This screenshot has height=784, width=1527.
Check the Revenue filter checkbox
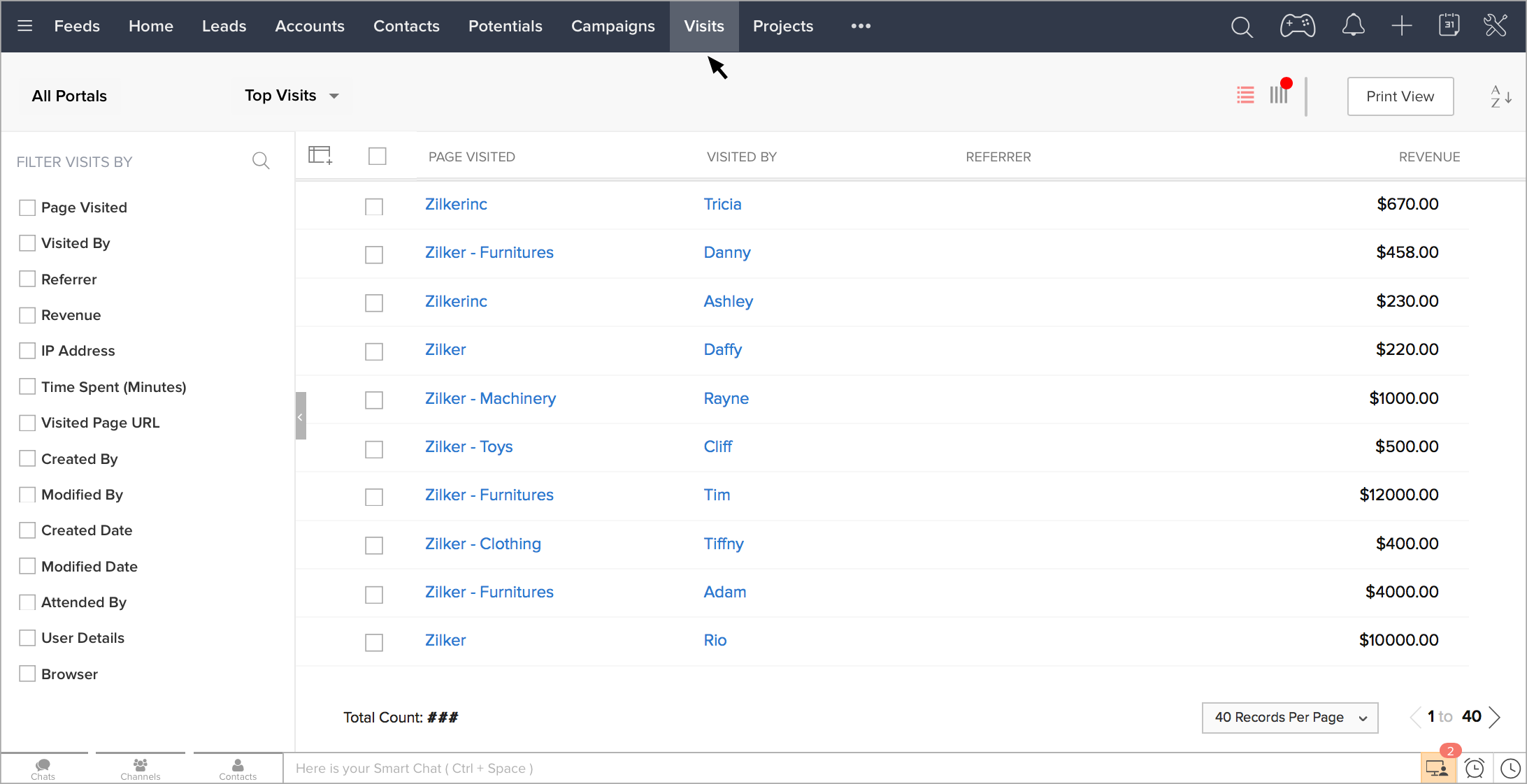(27, 315)
